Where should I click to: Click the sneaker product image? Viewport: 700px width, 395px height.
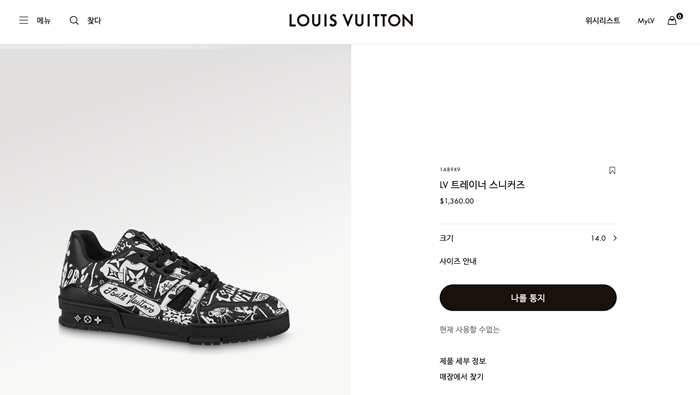(175, 286)
